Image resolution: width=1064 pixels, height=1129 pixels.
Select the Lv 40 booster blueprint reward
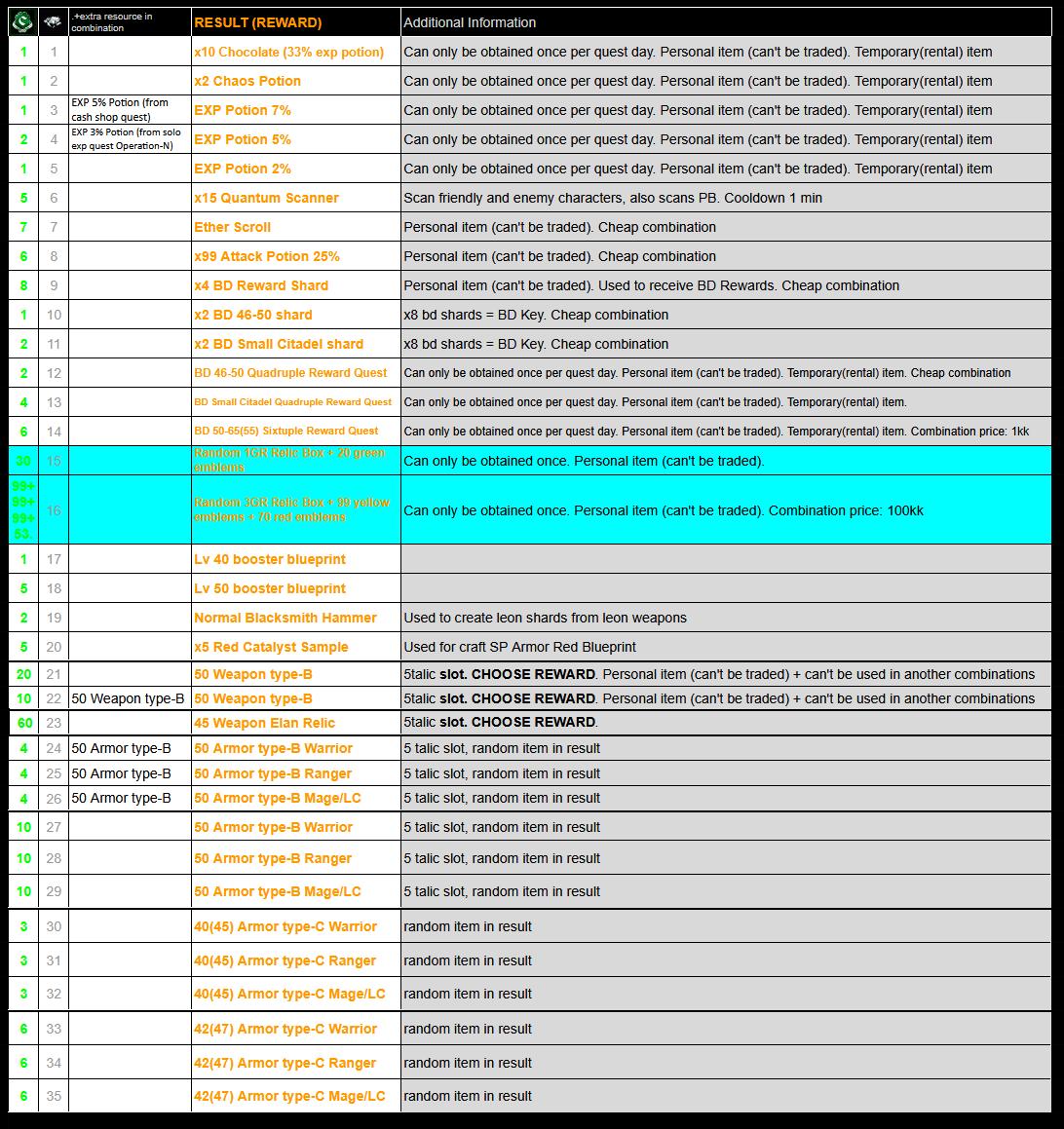point(270,559)
